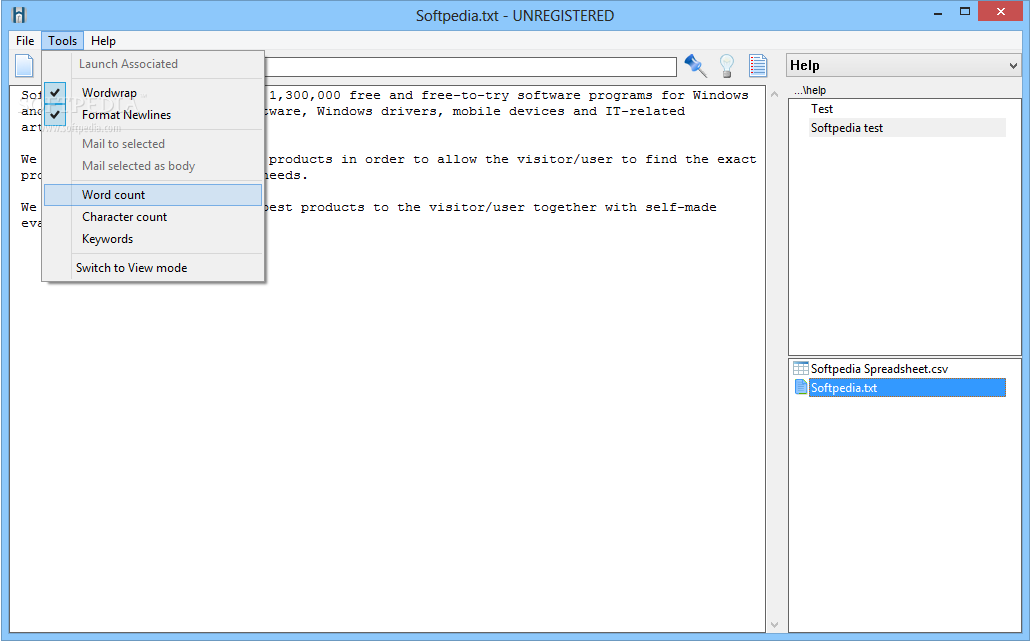Click the Softpedia Spreadsheet.csv file icon
1030x641 pixels.
pyautogui.click(x=801, y=368)
